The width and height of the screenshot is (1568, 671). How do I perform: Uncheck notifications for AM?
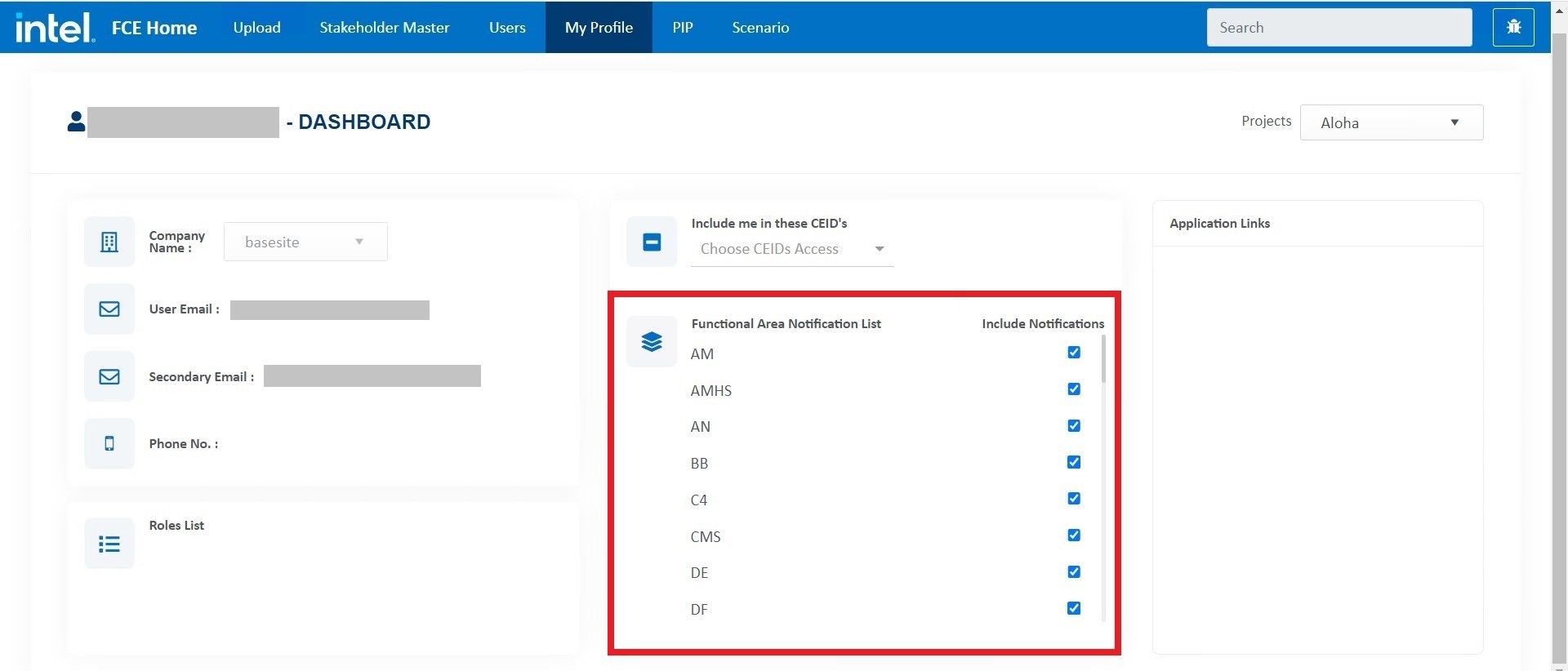(1074, 353)
